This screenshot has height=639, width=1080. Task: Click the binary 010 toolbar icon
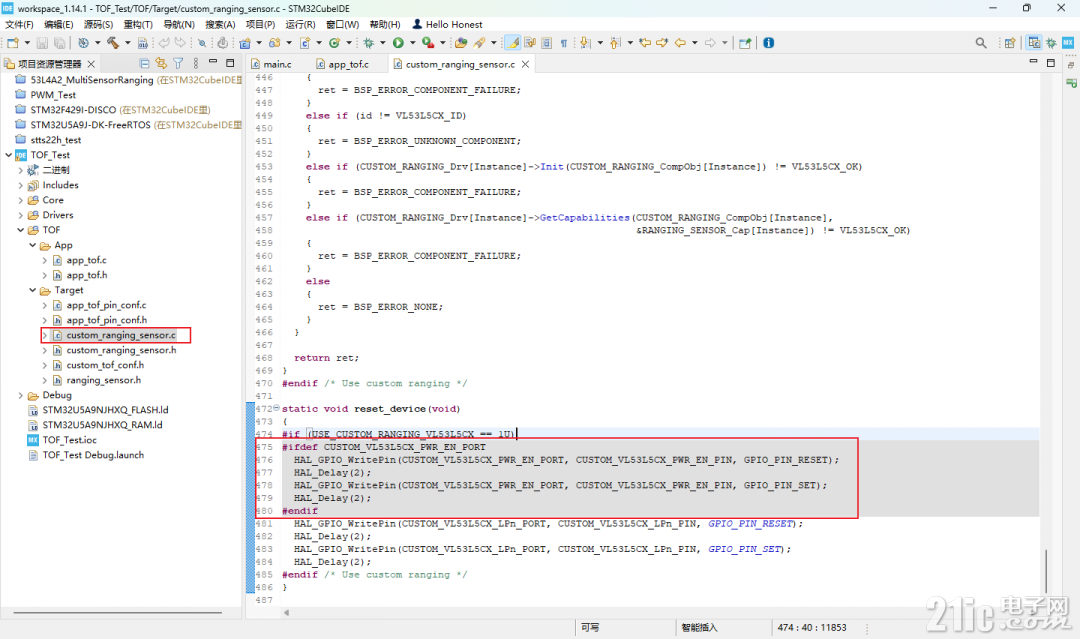coord(143,43)
